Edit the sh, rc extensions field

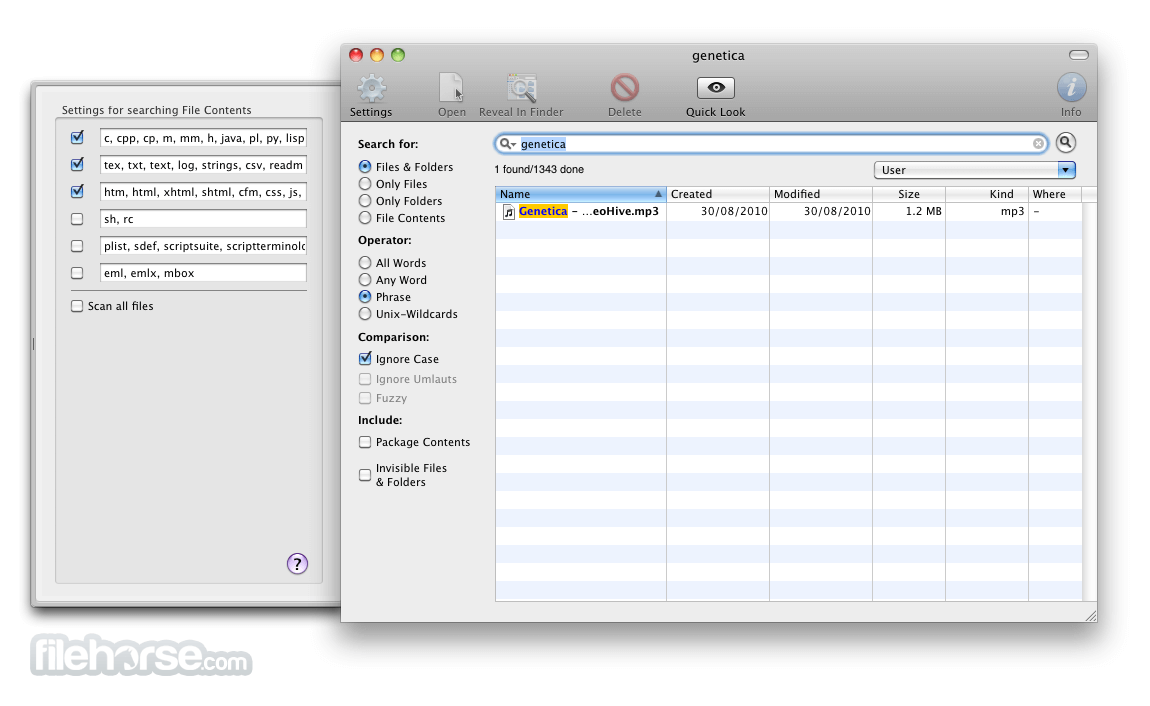click(x=203, y=218)
